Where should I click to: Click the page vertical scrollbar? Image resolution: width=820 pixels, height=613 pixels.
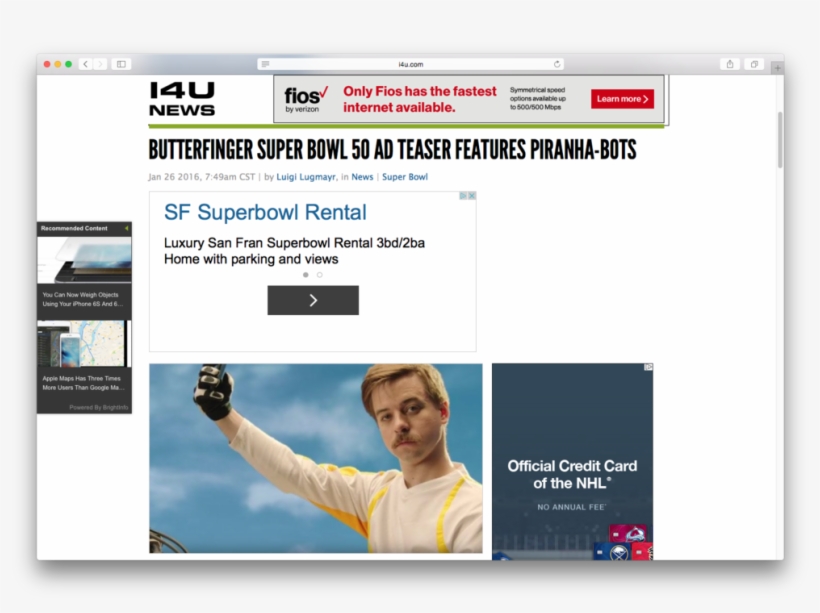coord(780,140)
